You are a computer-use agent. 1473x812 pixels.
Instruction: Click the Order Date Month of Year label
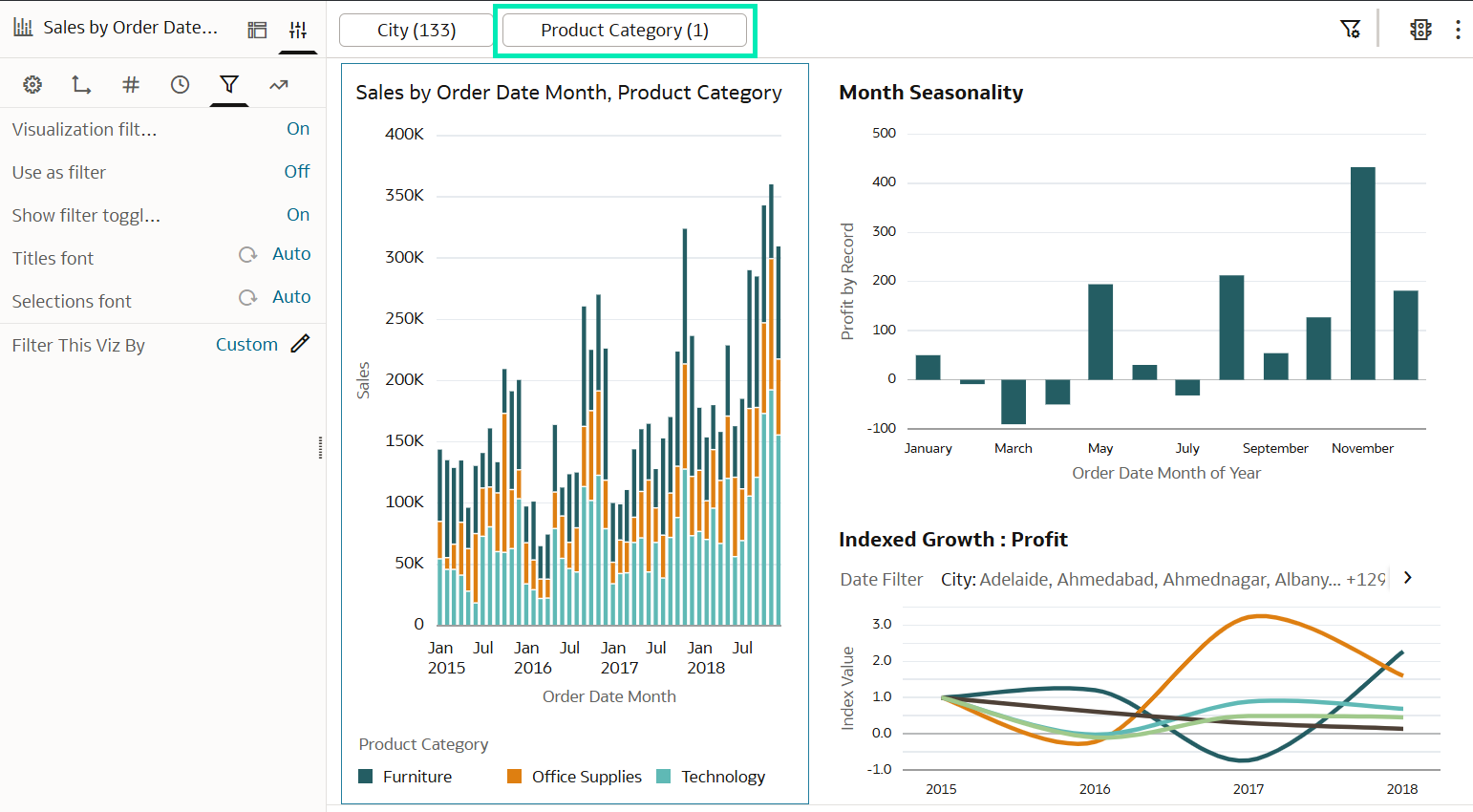pos(1166,474)
